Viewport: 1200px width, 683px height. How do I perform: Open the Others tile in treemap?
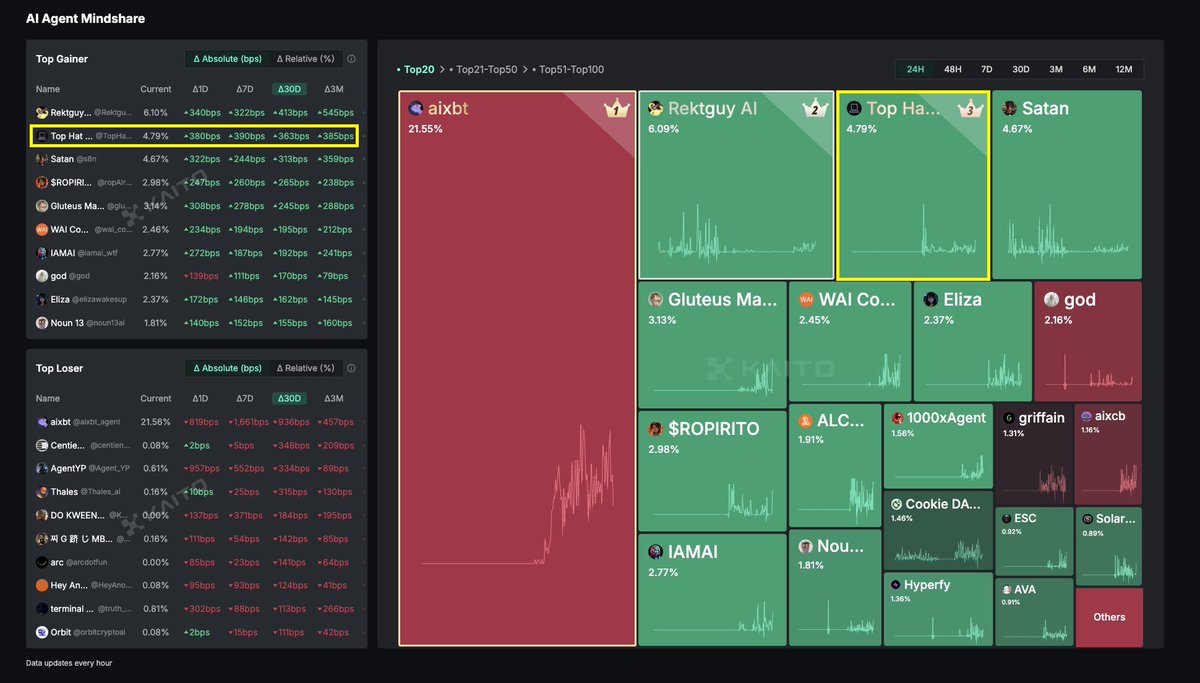click(1109, 617)
